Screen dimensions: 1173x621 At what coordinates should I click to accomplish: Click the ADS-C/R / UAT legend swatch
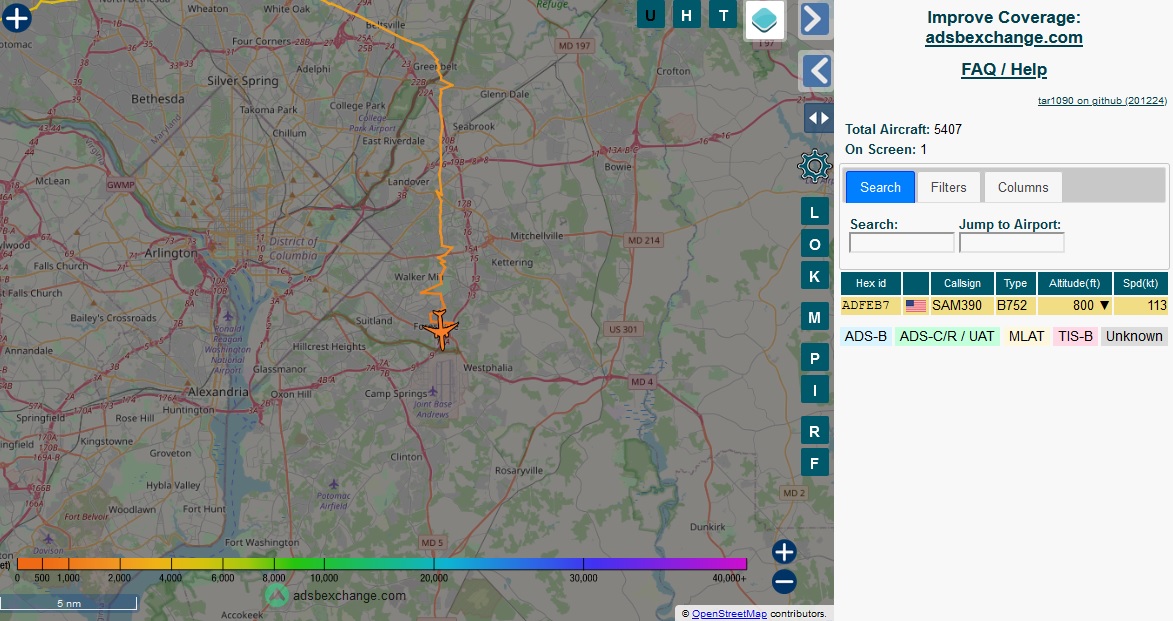click(x=947, y=337)
